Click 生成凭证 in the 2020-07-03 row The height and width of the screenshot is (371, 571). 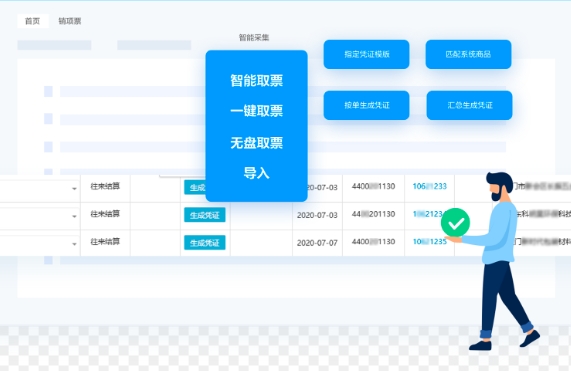[x=205, y=215]
